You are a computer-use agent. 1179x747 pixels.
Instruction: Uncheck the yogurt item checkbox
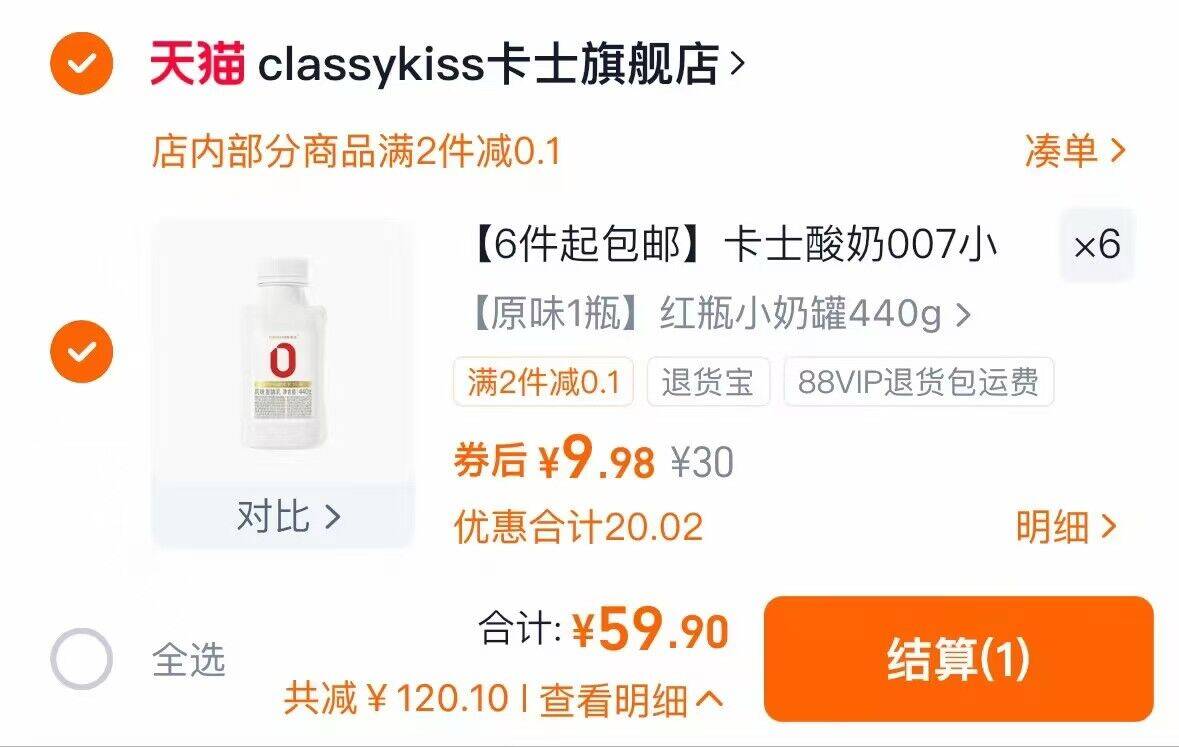tap(81, 351)
